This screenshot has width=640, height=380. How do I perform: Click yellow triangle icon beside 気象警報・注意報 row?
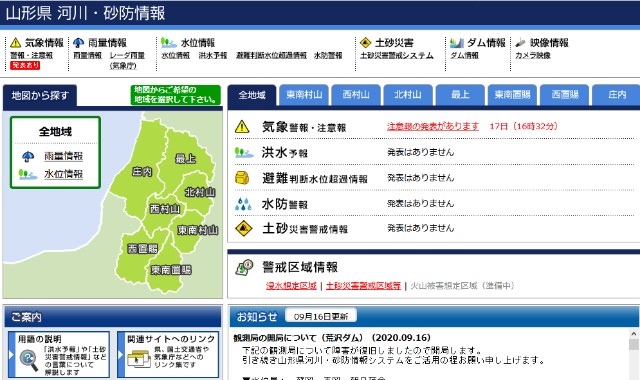point(242,127)
